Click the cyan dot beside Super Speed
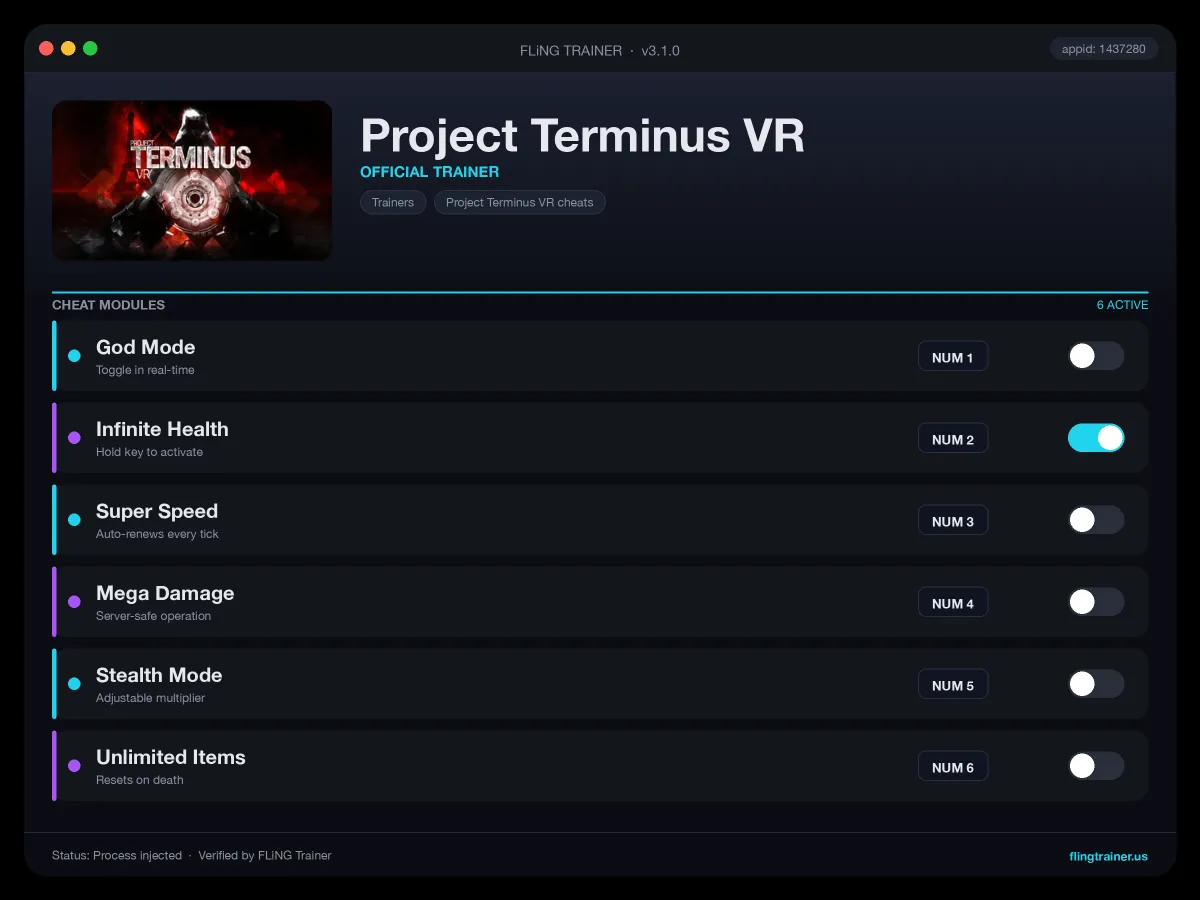The width and height of the screenshot is (1200, 900). (x=74, y=520)
